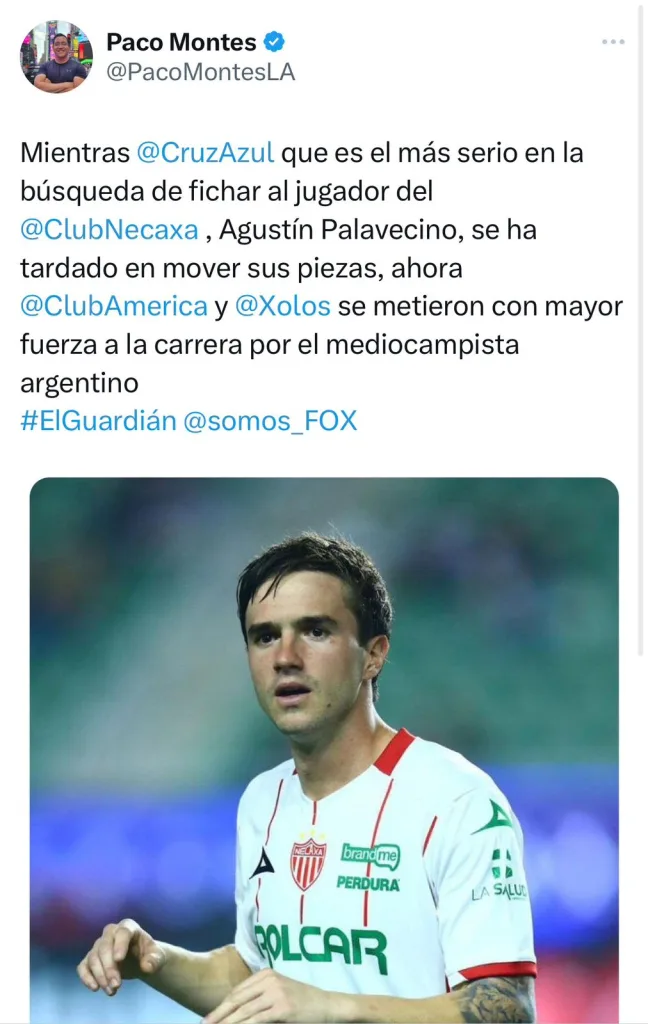Open the @PacoMontesLA handle
Viewport: 648px width, 1024px height.
point(200,73)
